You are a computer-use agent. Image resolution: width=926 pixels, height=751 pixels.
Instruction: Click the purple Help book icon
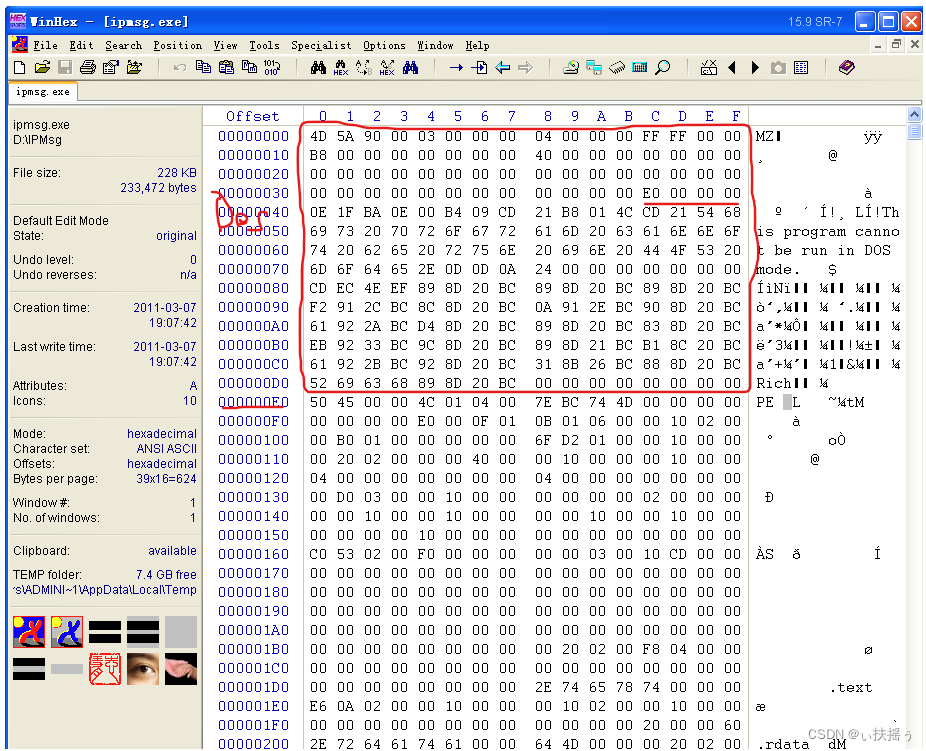coord(847,68)
